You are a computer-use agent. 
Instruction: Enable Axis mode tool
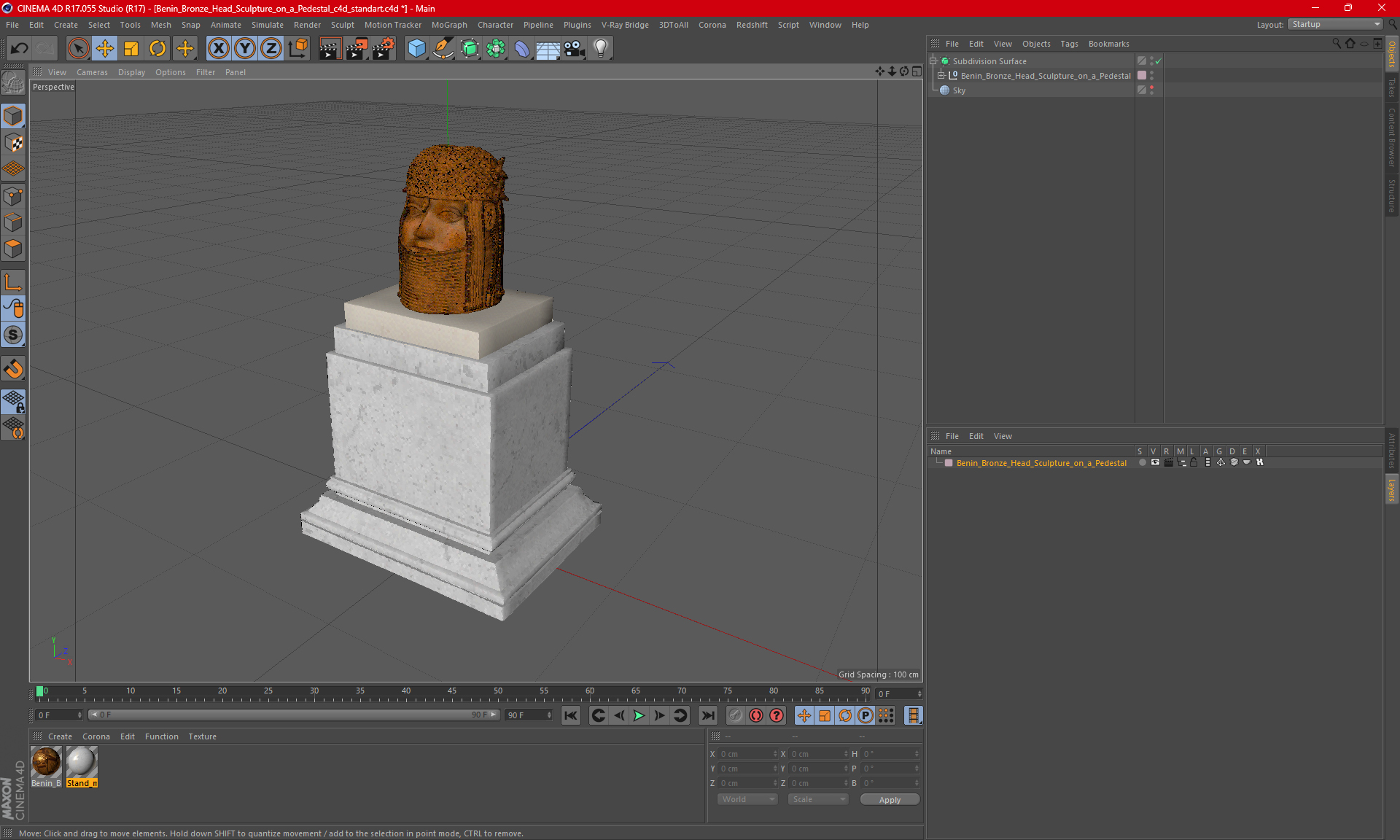(13, 282)
